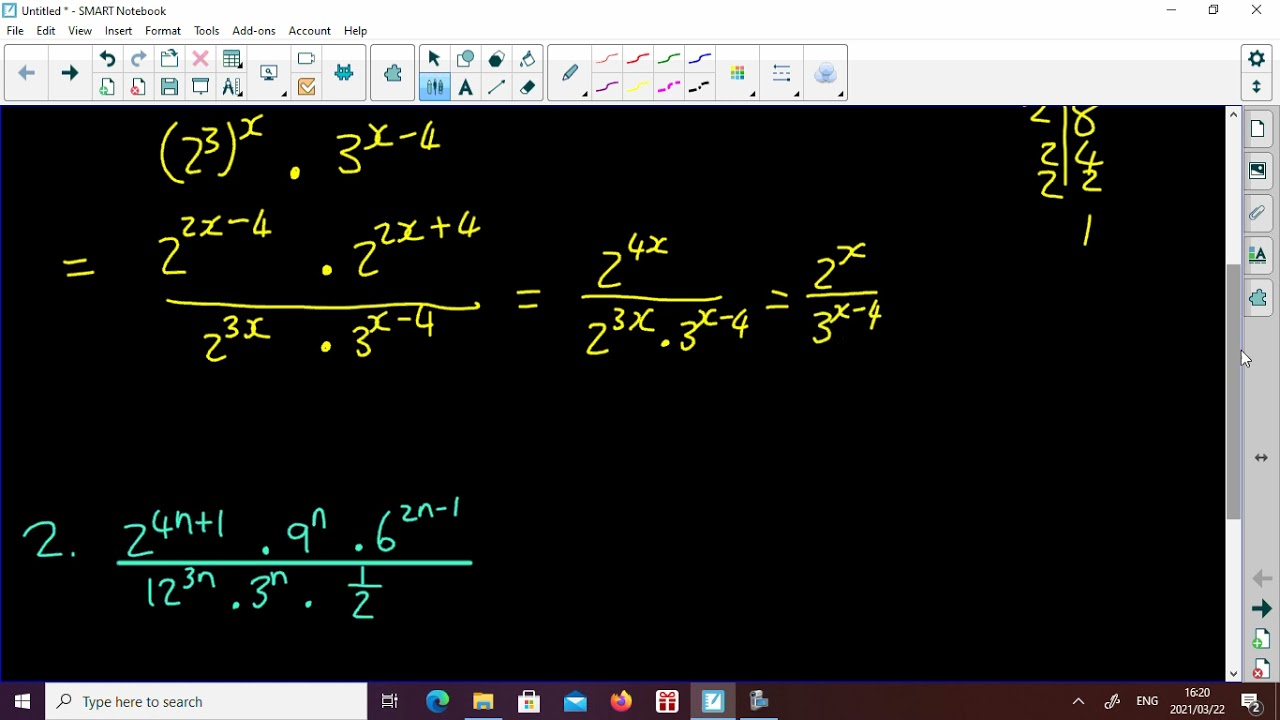Open the line style dropdown
1280x720 pixels.
click(783, 73)
